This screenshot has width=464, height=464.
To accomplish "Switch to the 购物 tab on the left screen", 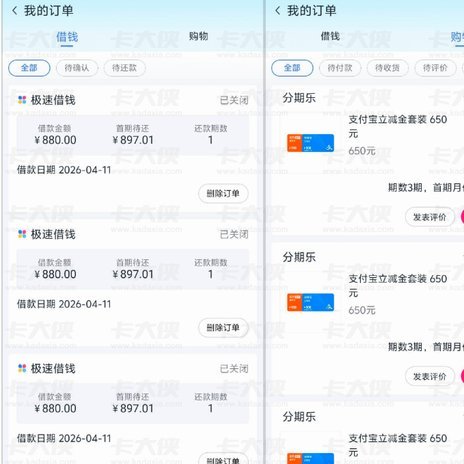I will click(198, 36).
